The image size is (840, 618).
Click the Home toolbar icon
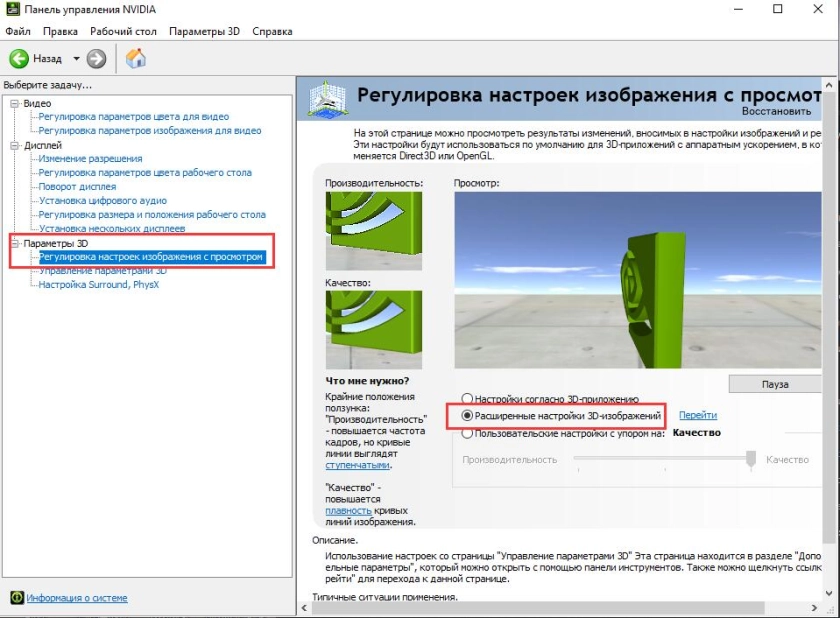(135, 58)
